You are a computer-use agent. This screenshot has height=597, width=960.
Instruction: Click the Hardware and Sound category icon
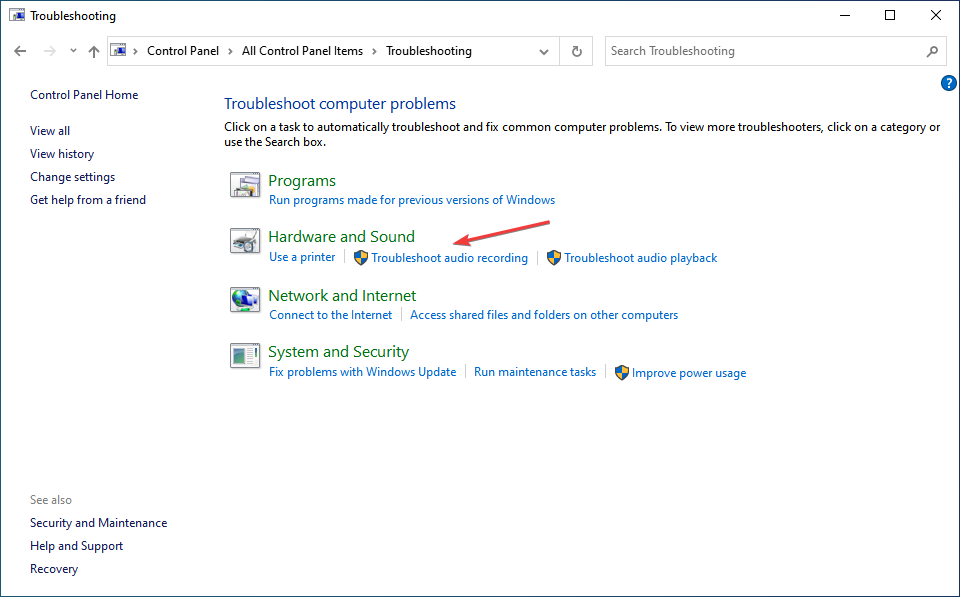(245, 241)
